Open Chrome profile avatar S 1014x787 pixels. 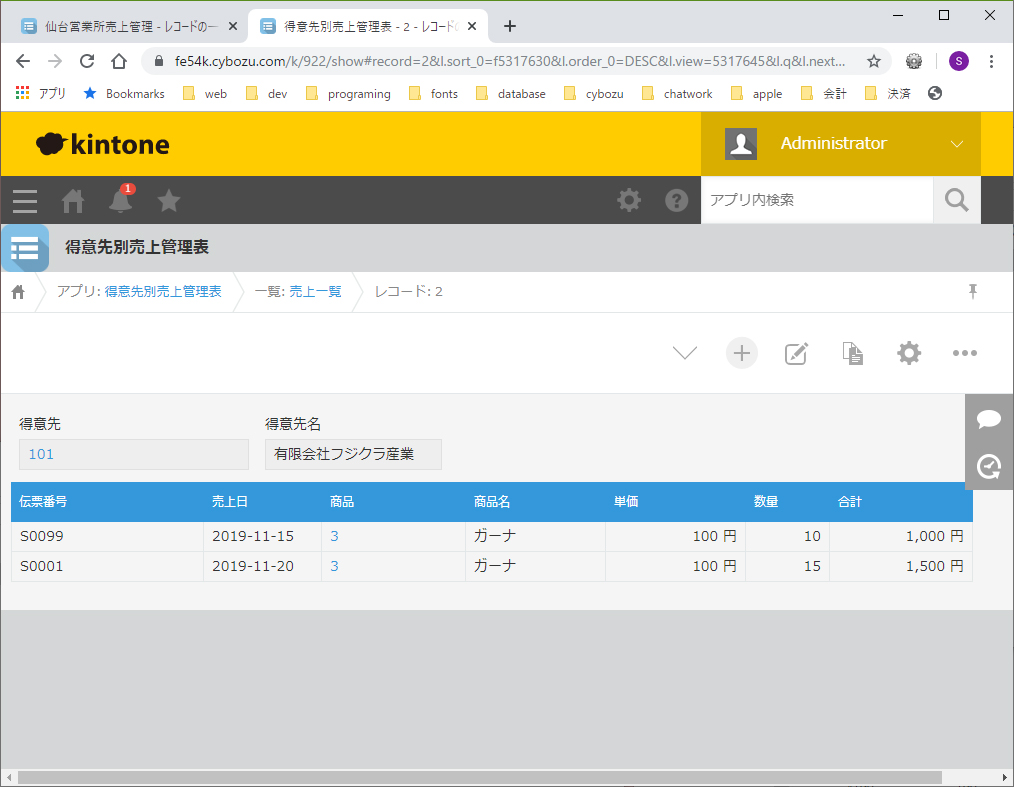[x=958, y=61]
